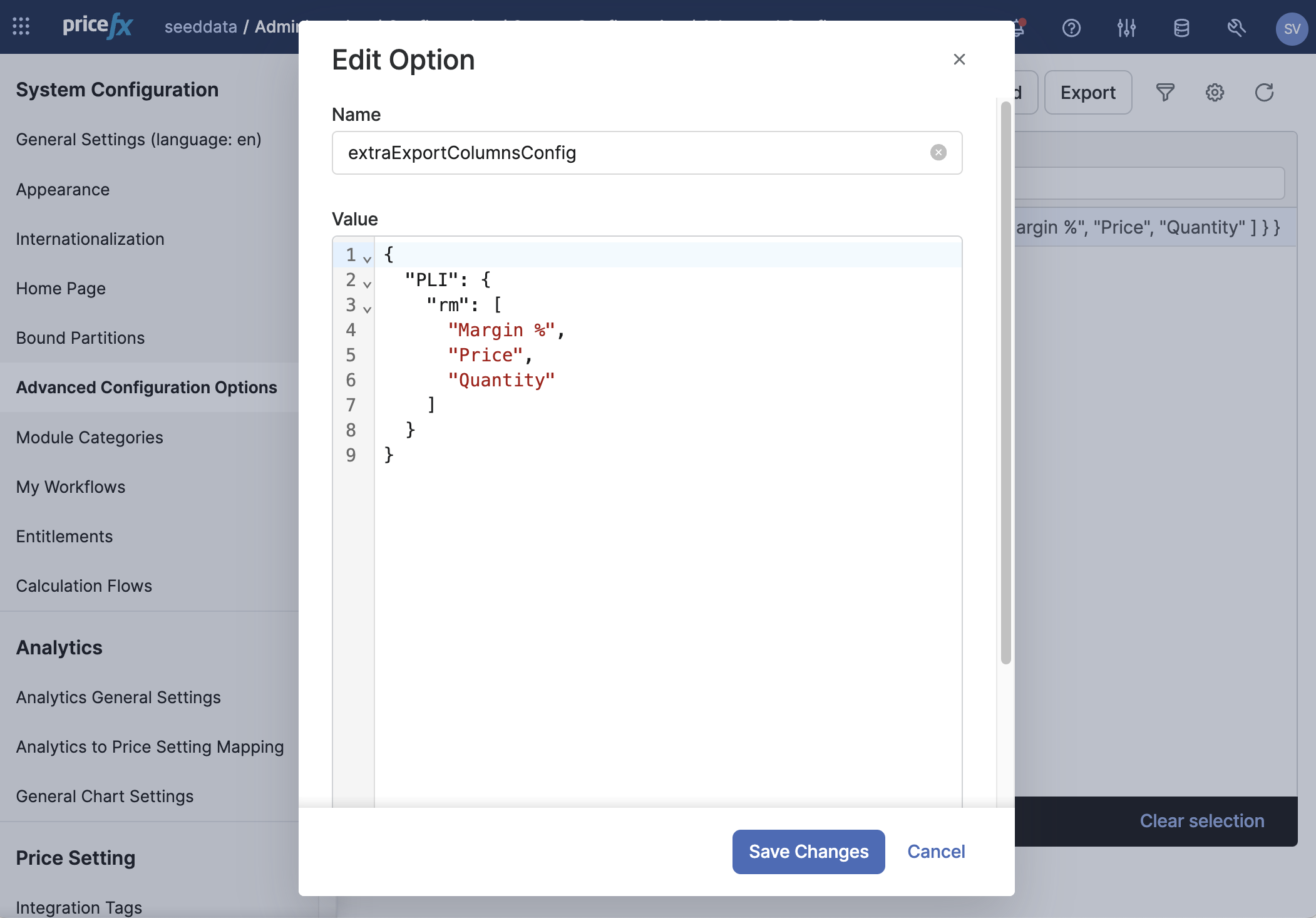The width and height of the screenshot is (1316, 918).
Task: Clear the Name field with X icon
Action: pos(938,153)
